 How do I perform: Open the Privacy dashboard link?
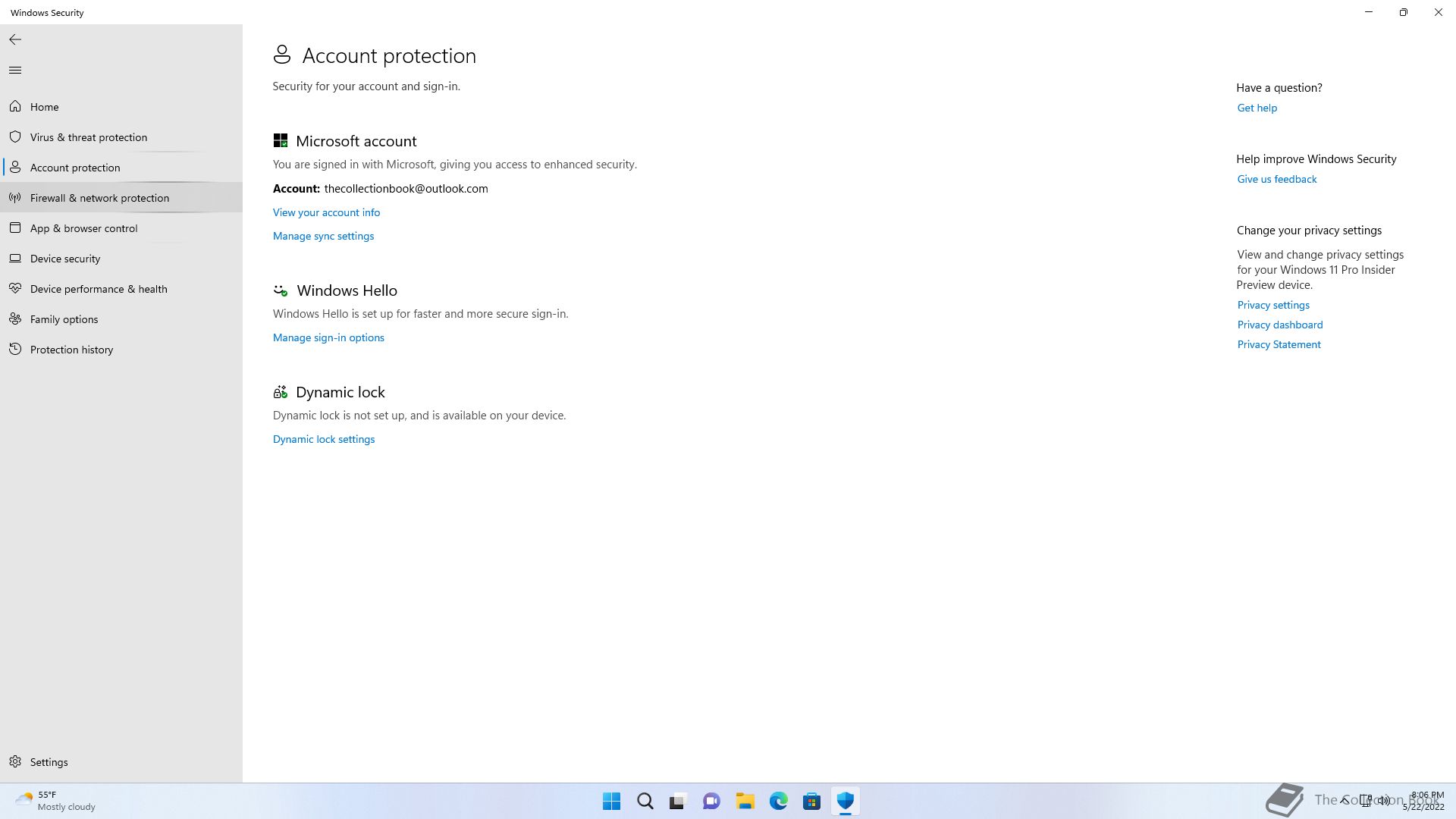pos(1279,325)
